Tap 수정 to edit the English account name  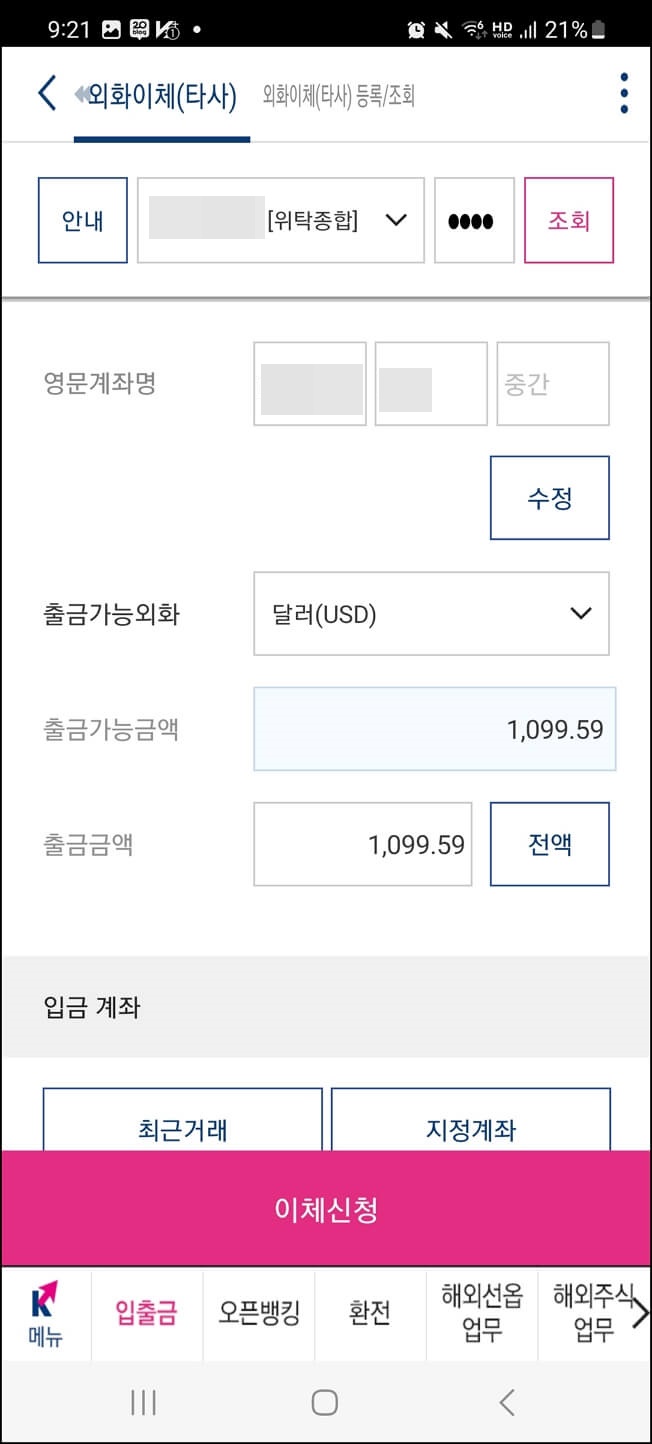[550, 497]
